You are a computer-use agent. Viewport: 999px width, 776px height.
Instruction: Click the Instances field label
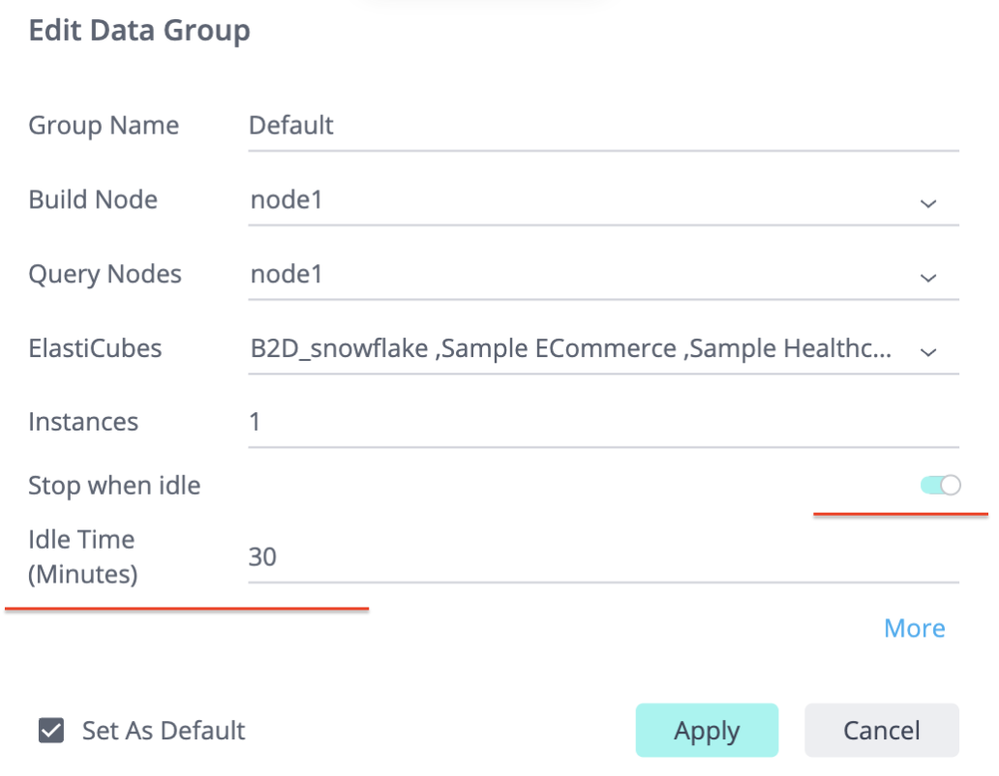coord(83,422)
